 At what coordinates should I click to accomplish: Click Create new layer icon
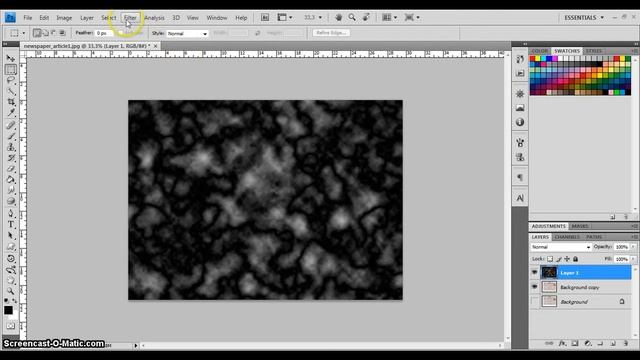click(613, 343)
